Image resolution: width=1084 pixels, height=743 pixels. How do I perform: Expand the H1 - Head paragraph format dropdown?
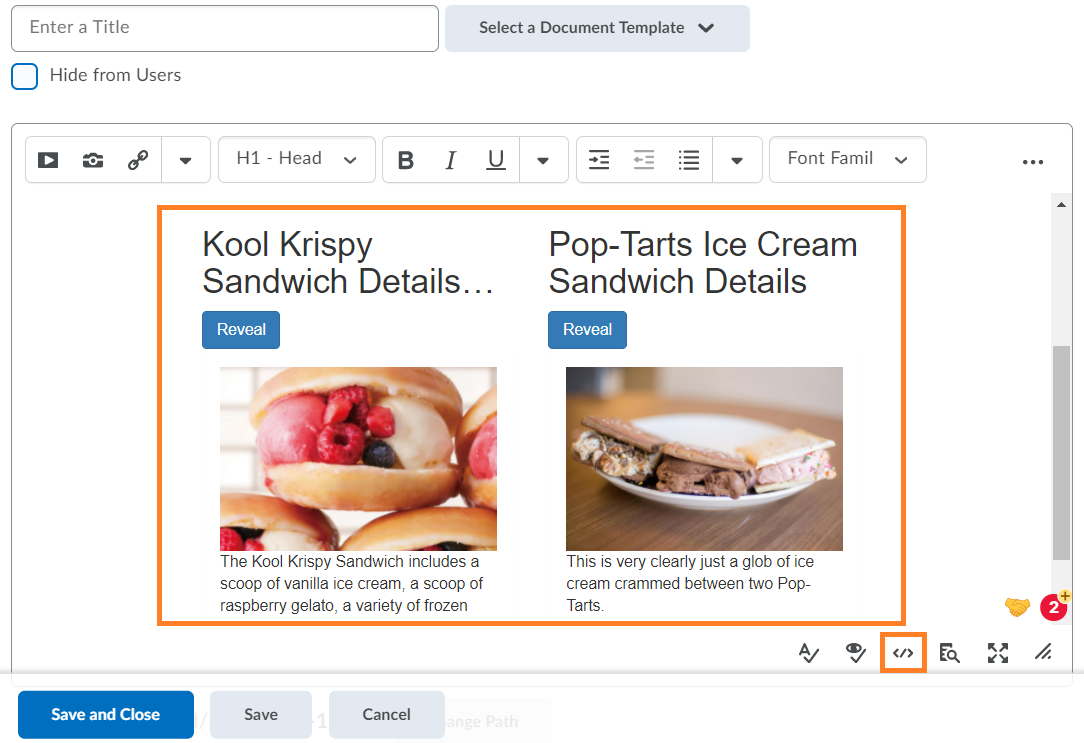tap(296, 159)
